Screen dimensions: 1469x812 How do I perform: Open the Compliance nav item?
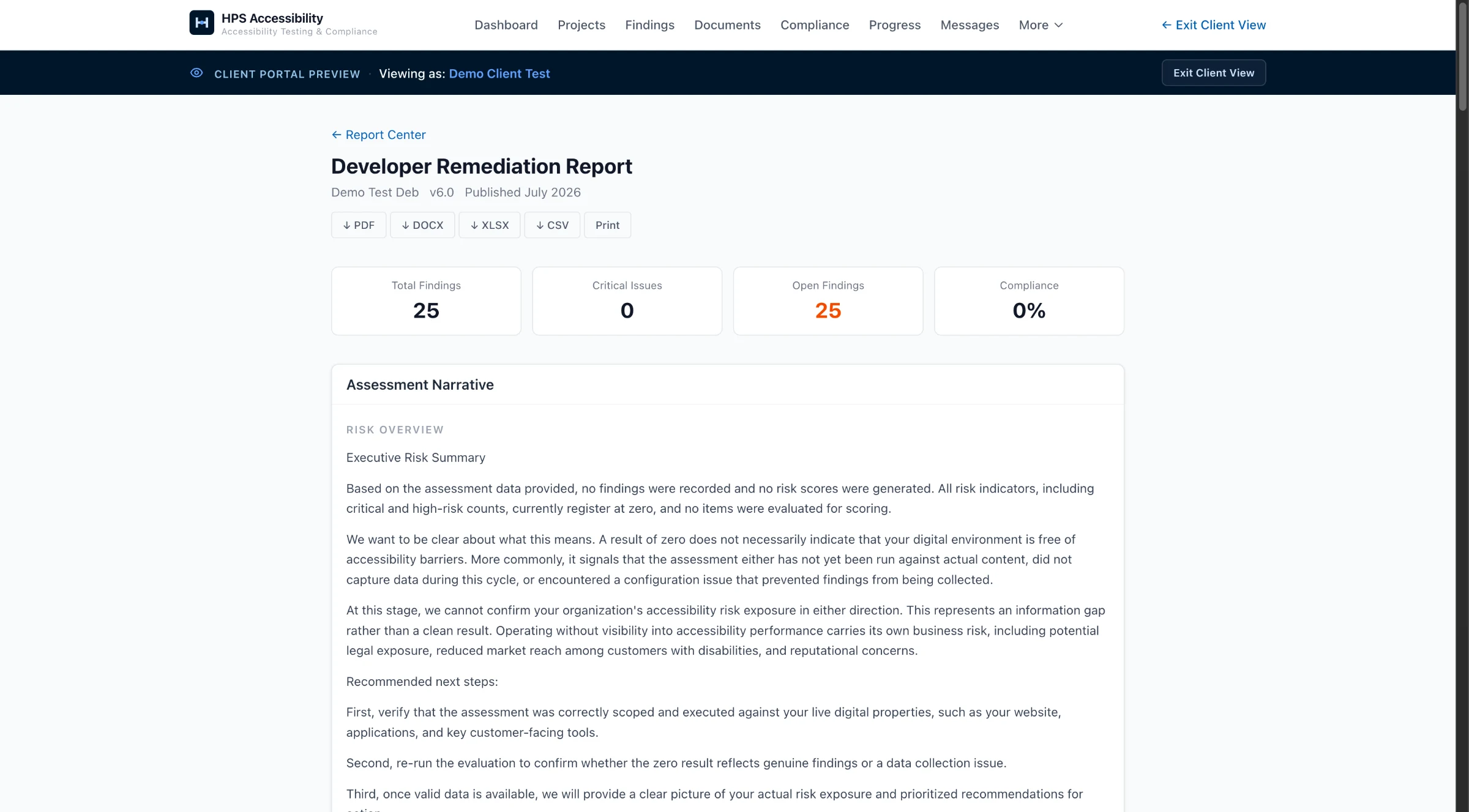click(x=815, y=25)
